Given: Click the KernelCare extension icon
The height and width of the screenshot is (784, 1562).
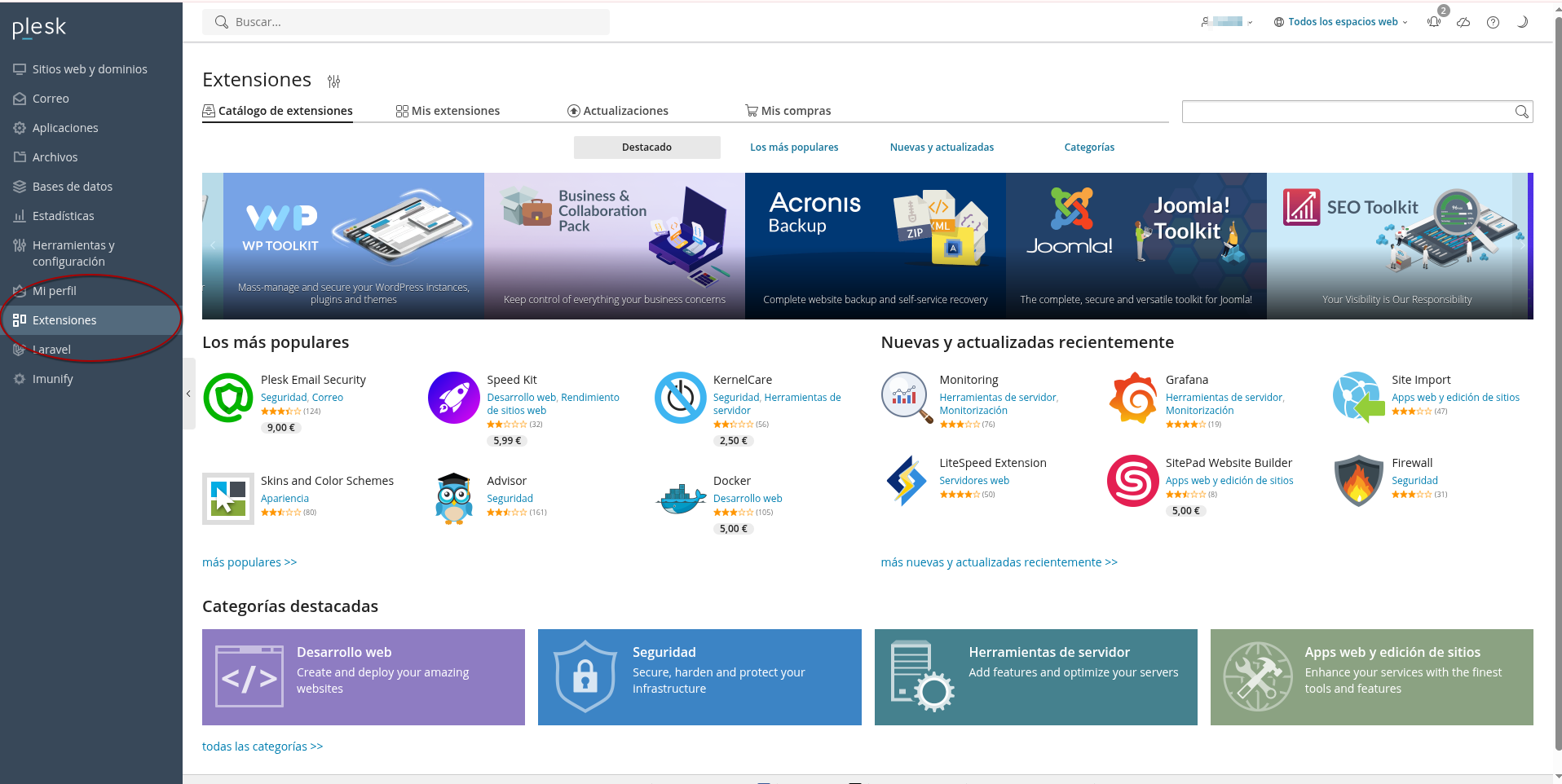Looking at the screenshot, I should [x=681, y=398].
